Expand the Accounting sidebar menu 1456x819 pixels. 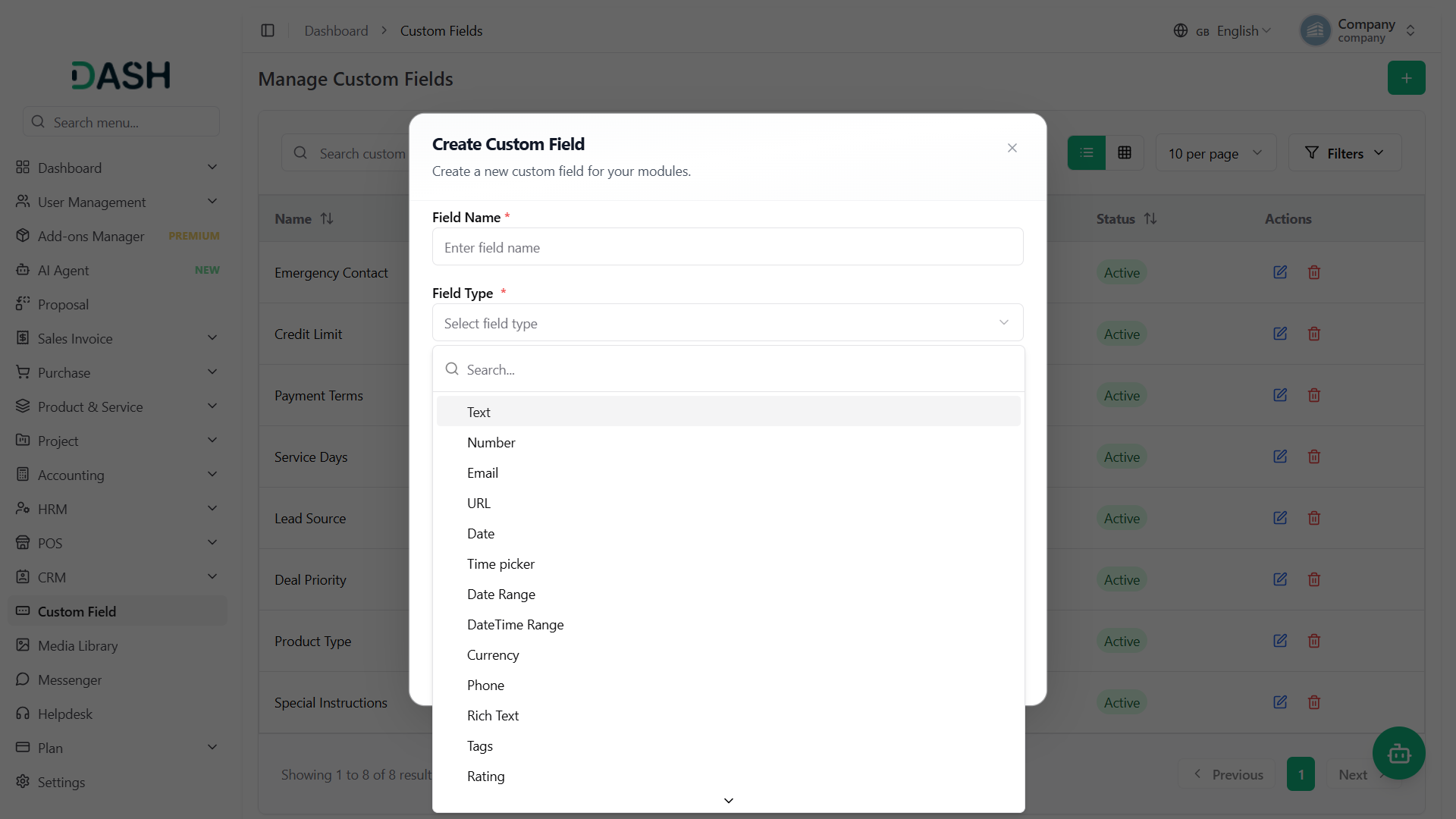pyautogui.click(x=118, y=475)
